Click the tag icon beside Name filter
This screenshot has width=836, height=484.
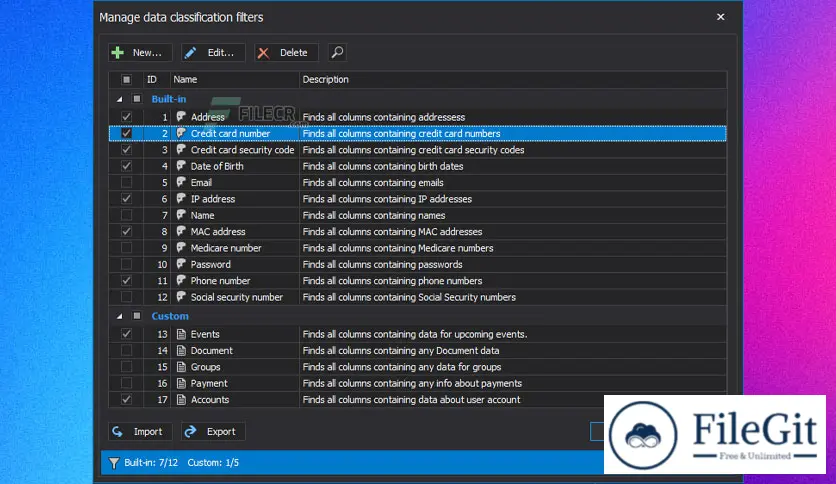point(181,215)
